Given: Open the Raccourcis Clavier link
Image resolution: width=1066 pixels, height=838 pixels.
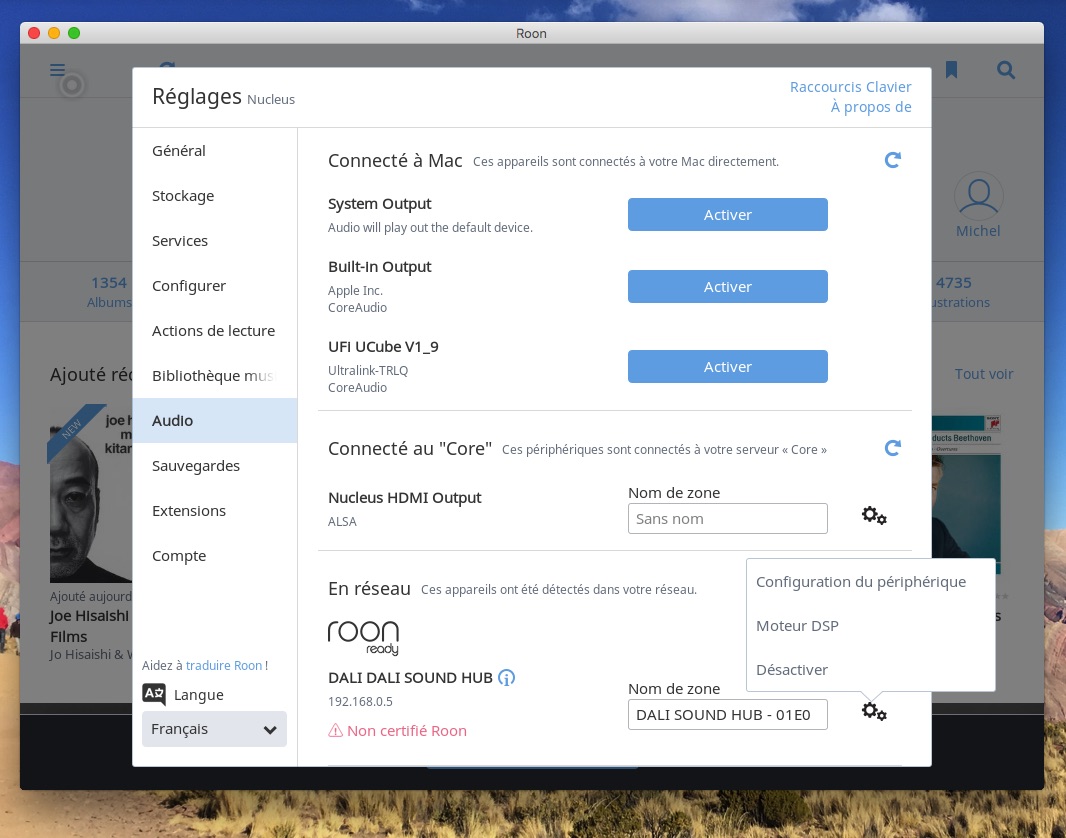Looking at the screenshot, I should pos(850,87).
